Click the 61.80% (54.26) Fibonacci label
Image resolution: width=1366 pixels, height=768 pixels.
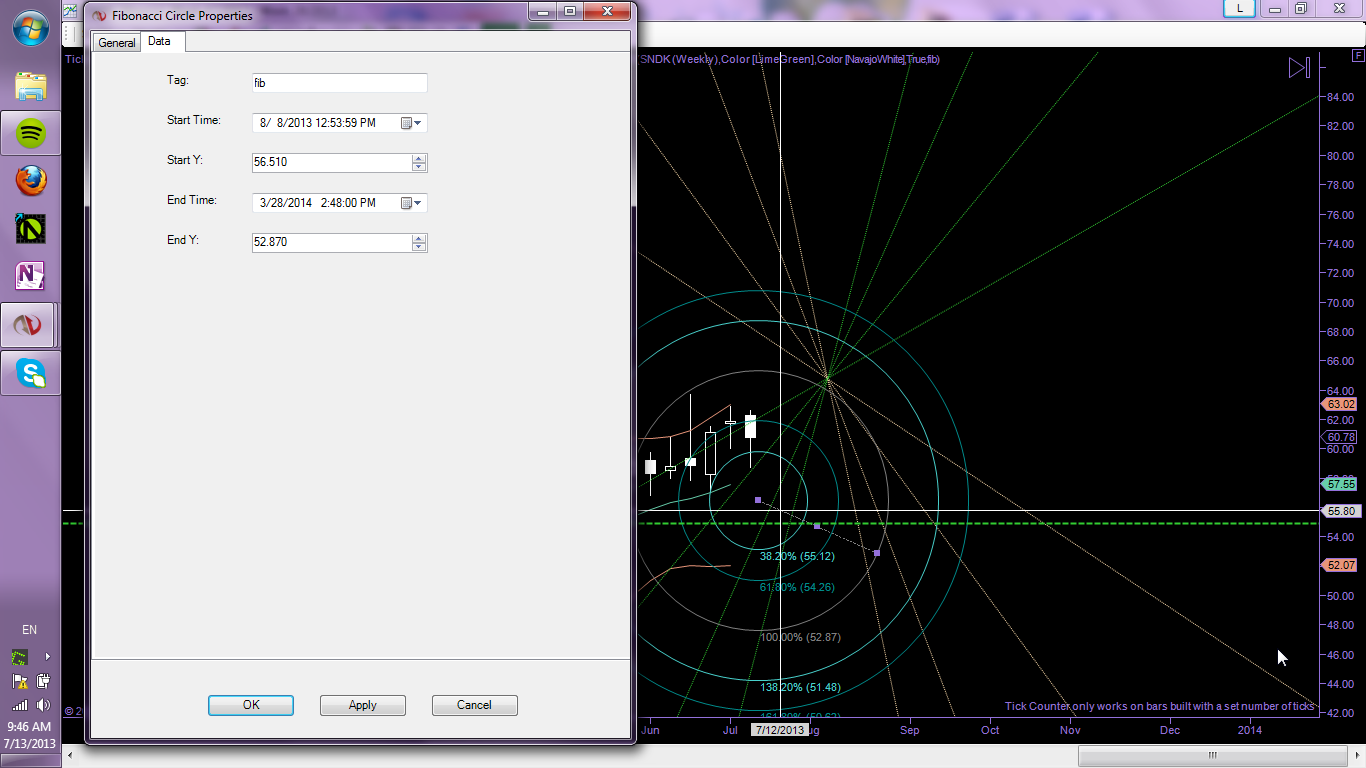pos(797,587)
